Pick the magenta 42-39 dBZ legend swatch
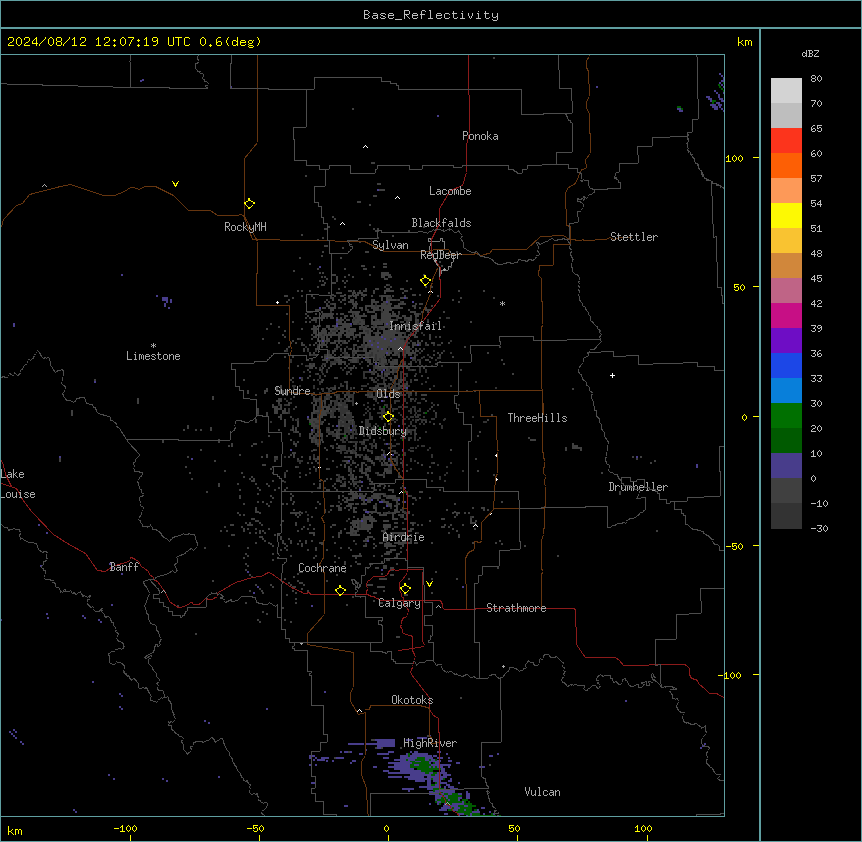Screen dimensions: 862x842 [x=786, y=315]
